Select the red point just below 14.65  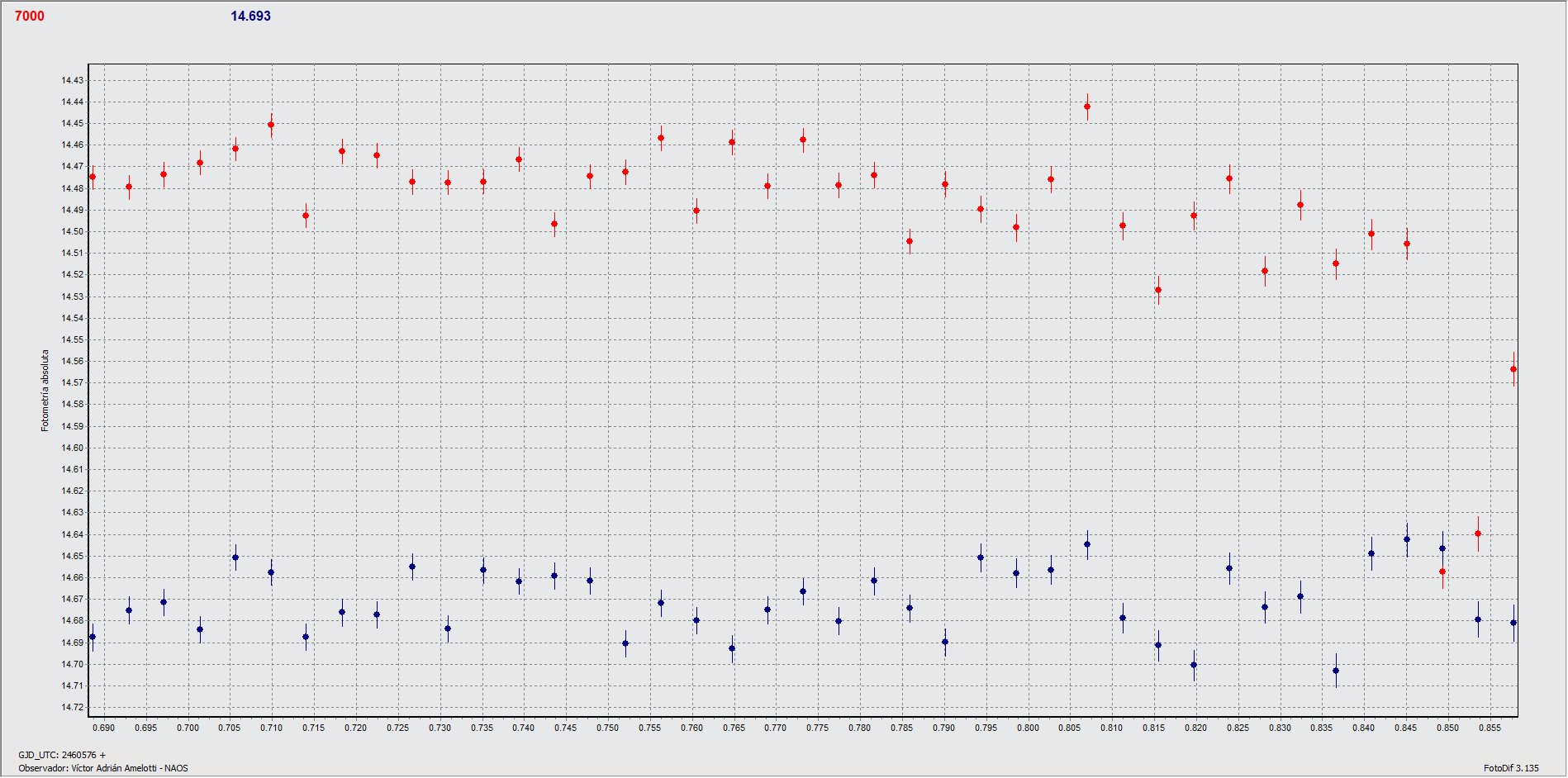point(1442,572)
